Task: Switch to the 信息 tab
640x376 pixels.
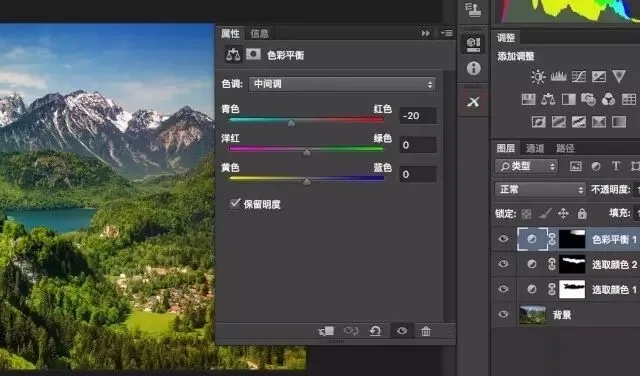Action: pyautogui.click(x=260, y=33)
